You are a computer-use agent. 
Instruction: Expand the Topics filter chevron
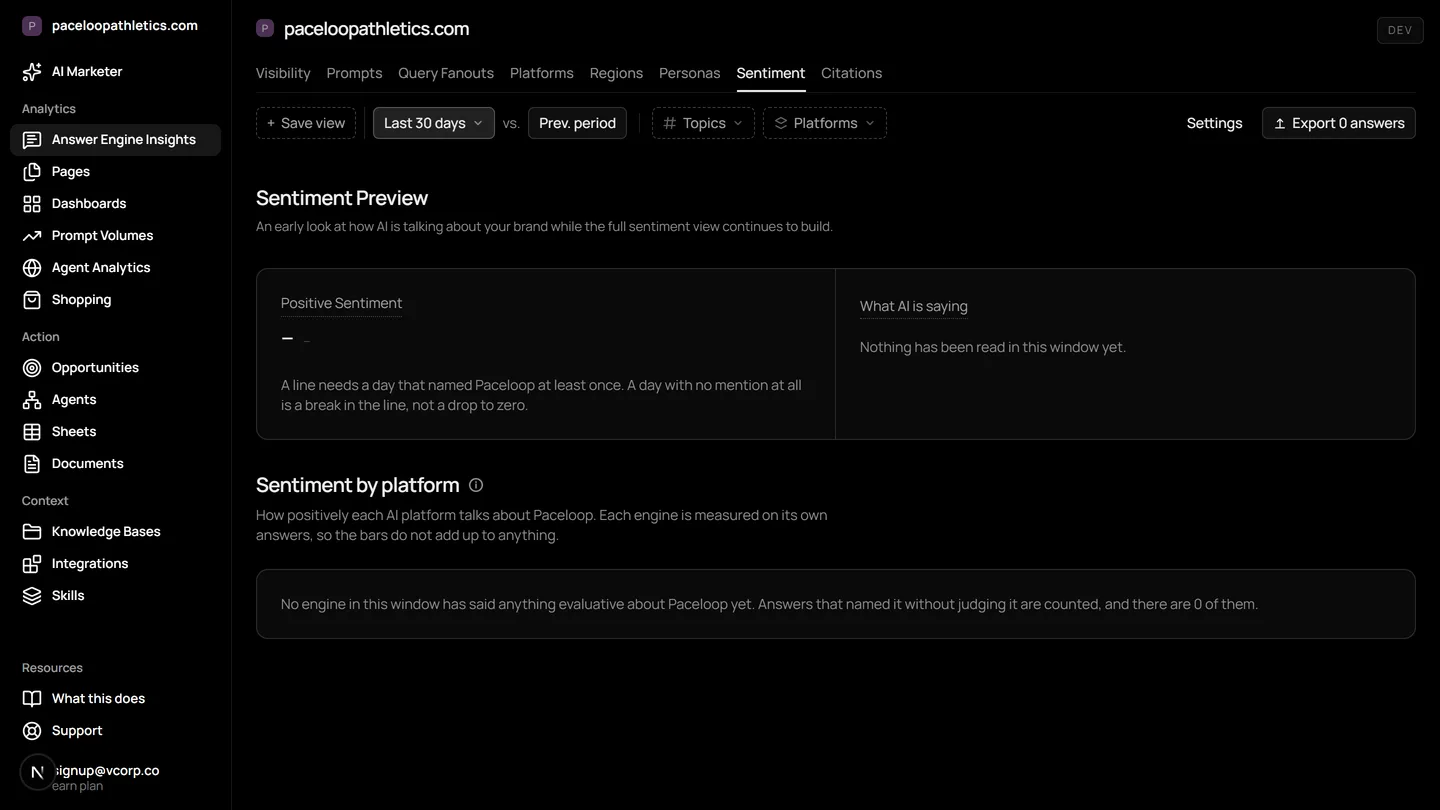[x=738, y=123]
